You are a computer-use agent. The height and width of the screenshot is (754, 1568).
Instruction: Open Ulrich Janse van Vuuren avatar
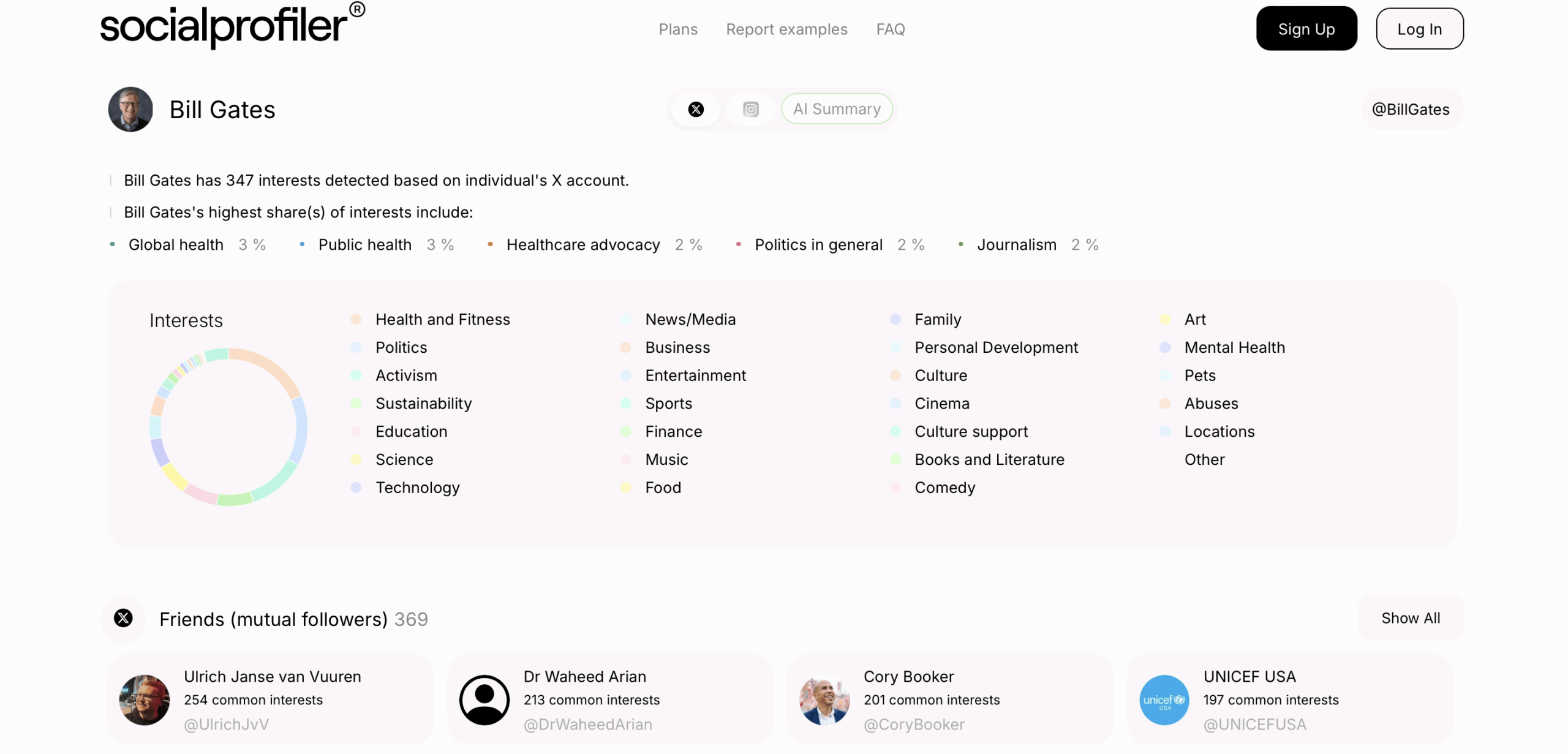(145, 700)
